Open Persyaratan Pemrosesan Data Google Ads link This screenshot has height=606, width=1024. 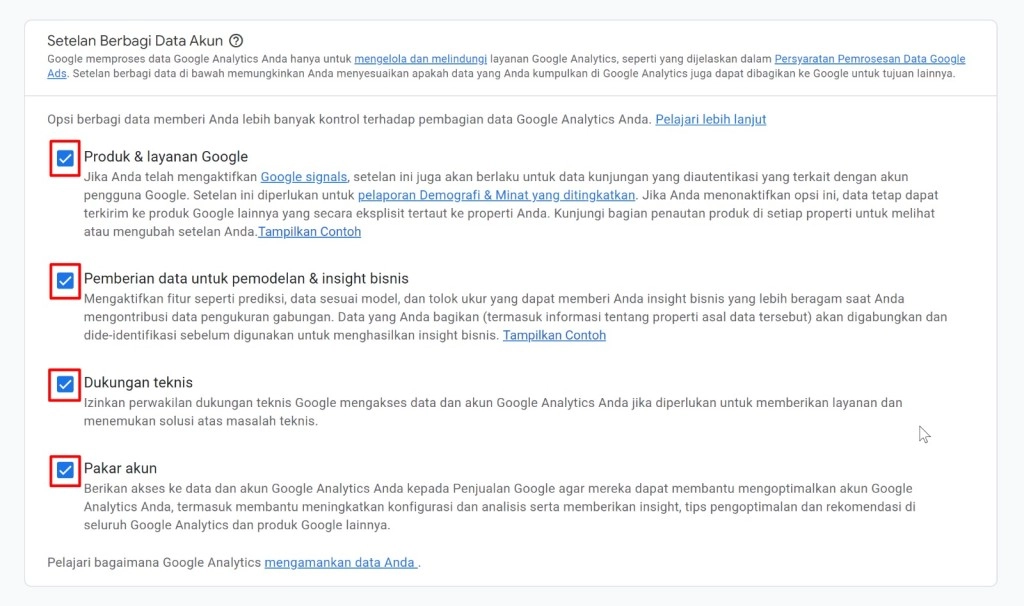869,60
